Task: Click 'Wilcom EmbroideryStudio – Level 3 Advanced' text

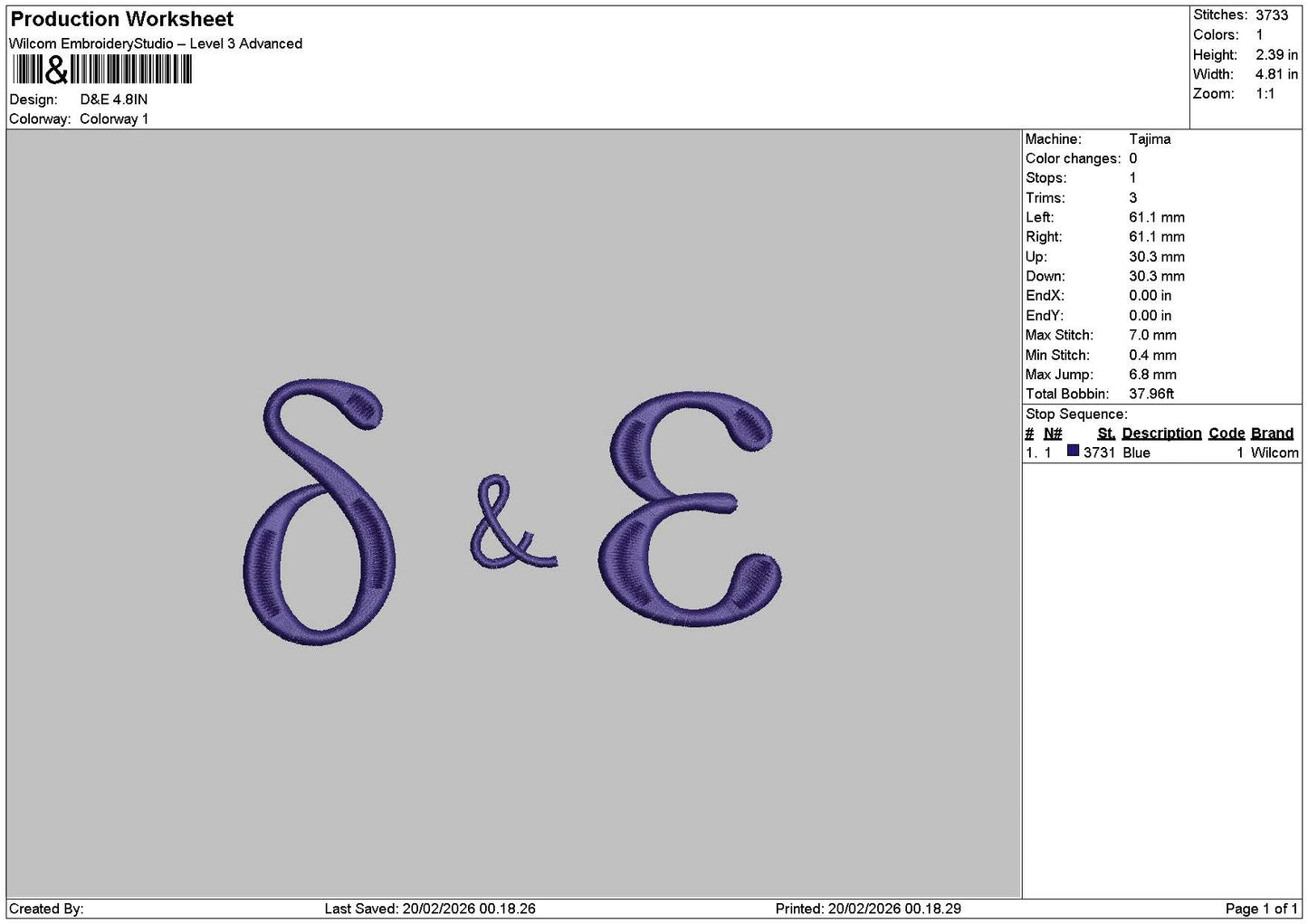Action: click(156, 43)
